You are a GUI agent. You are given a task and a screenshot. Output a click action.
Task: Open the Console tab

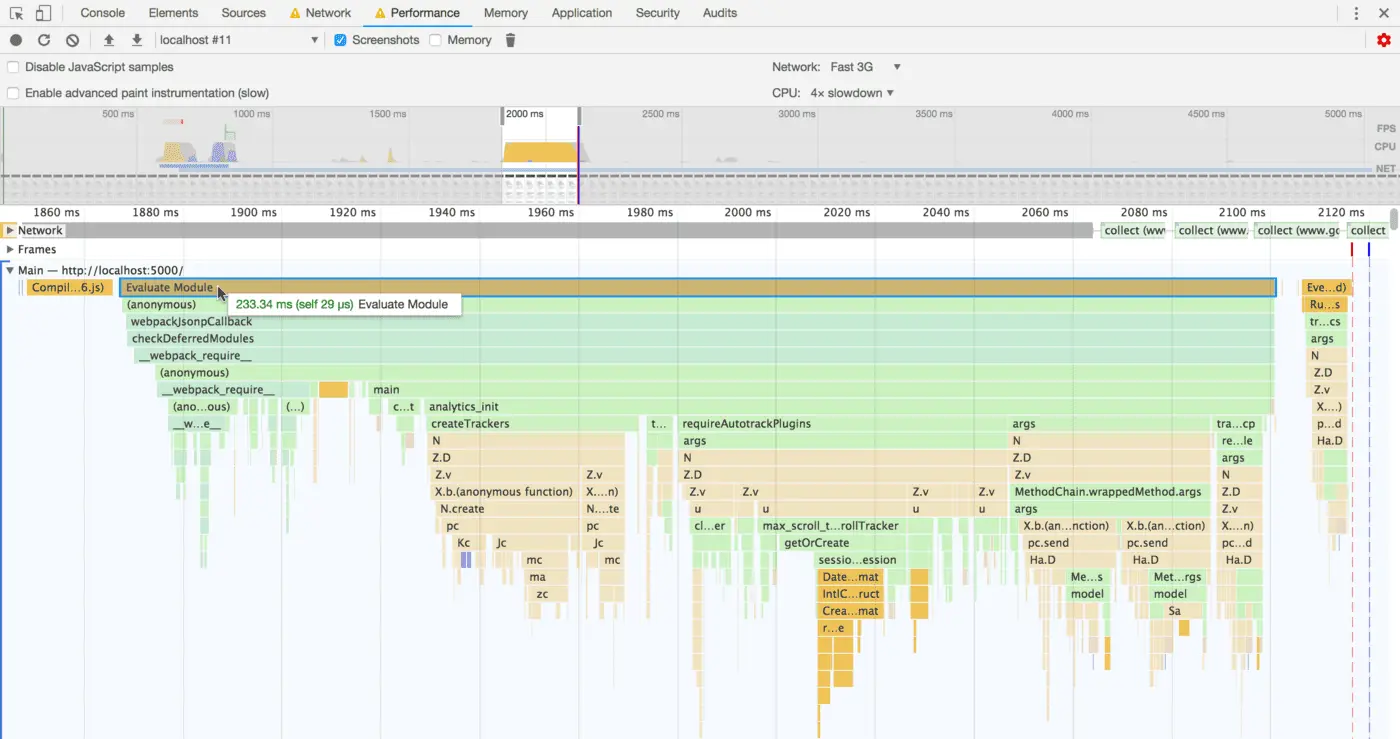point(102,13)
